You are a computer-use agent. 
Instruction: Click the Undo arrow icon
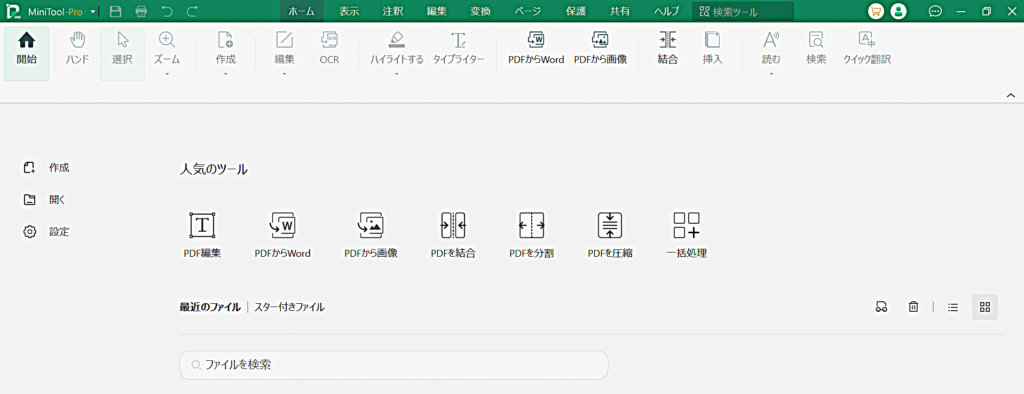tap(167, 11)
